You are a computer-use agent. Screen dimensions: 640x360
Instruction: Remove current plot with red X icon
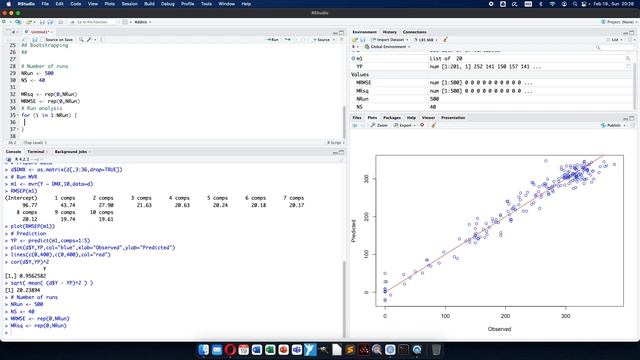[422, 125]
